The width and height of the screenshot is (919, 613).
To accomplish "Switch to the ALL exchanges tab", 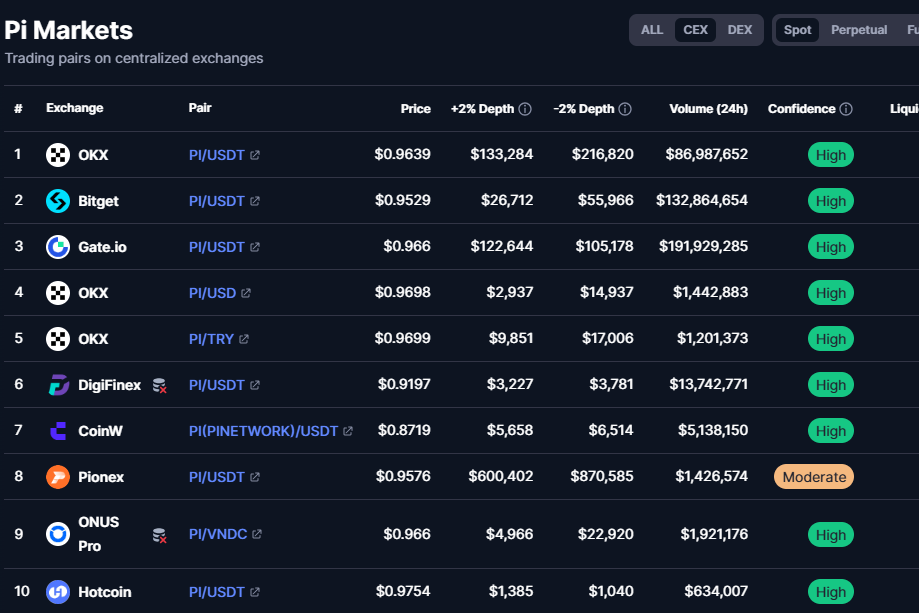I will 652,30.
